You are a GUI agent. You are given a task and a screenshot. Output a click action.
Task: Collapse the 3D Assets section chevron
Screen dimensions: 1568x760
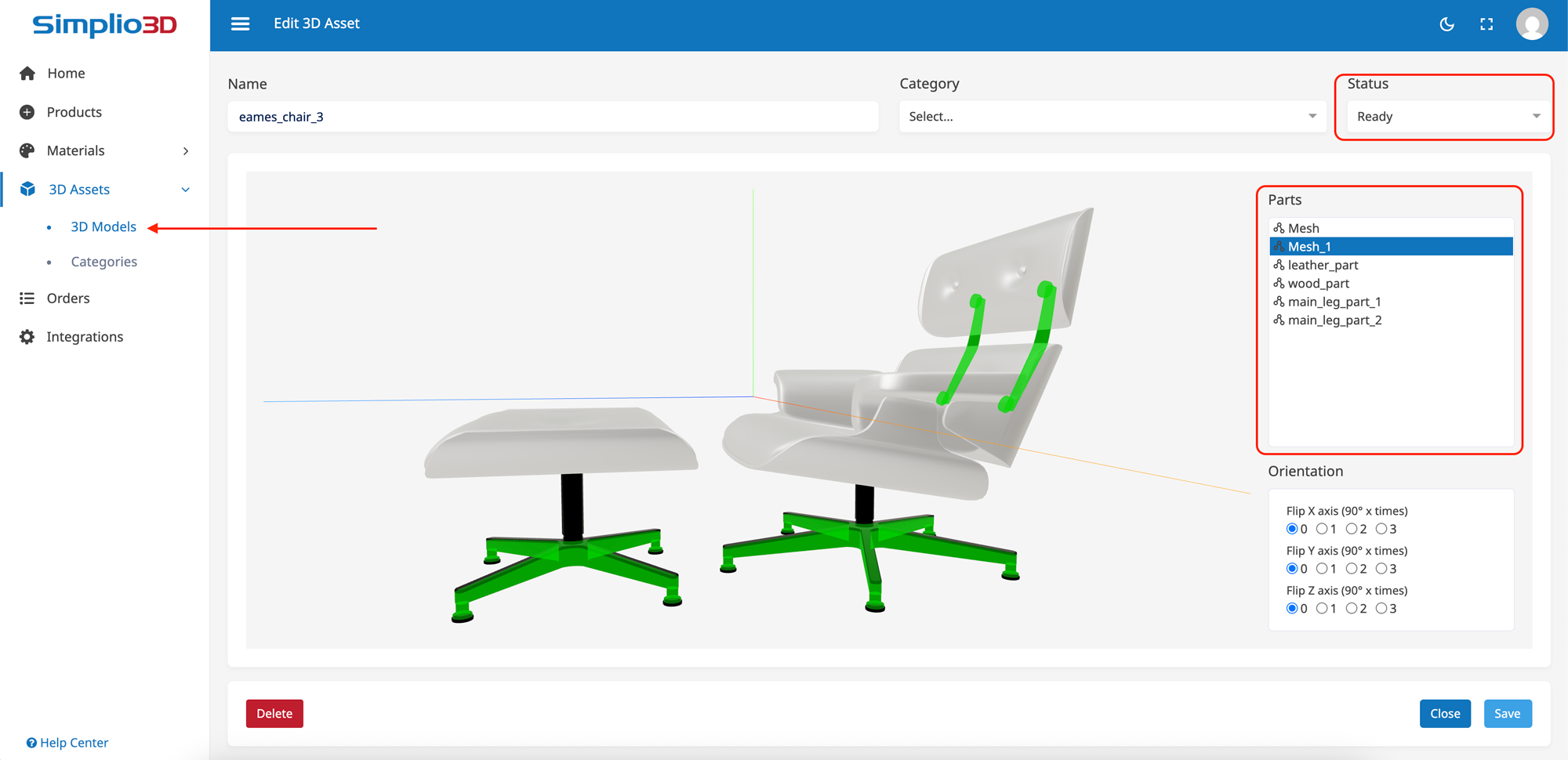(185, 190)
